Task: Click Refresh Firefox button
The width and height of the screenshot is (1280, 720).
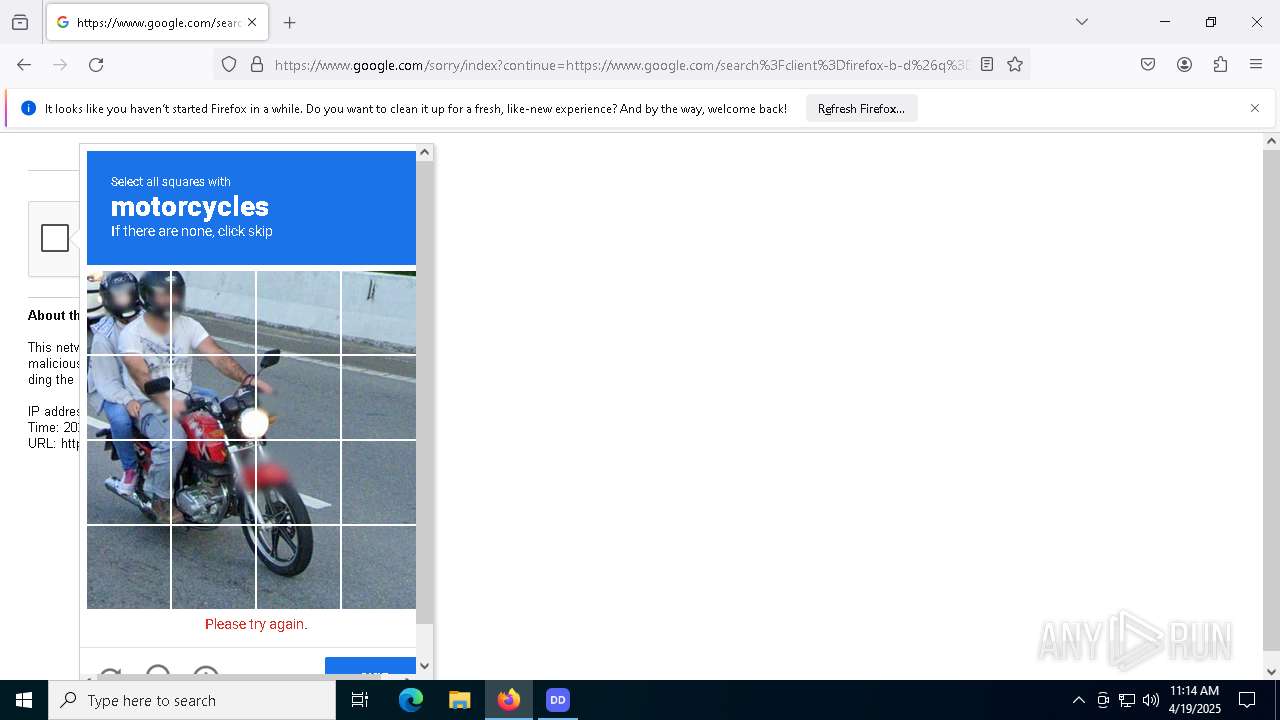Action: coord(861,108)
